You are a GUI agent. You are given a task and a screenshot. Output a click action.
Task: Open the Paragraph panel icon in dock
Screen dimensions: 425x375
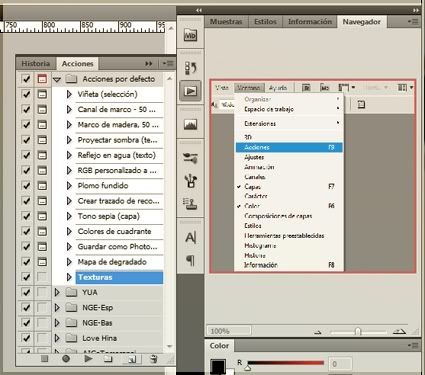point(190,260)
